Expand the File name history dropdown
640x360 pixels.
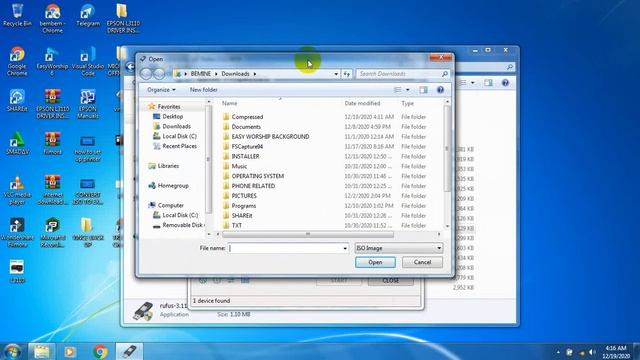pos(345,248)
